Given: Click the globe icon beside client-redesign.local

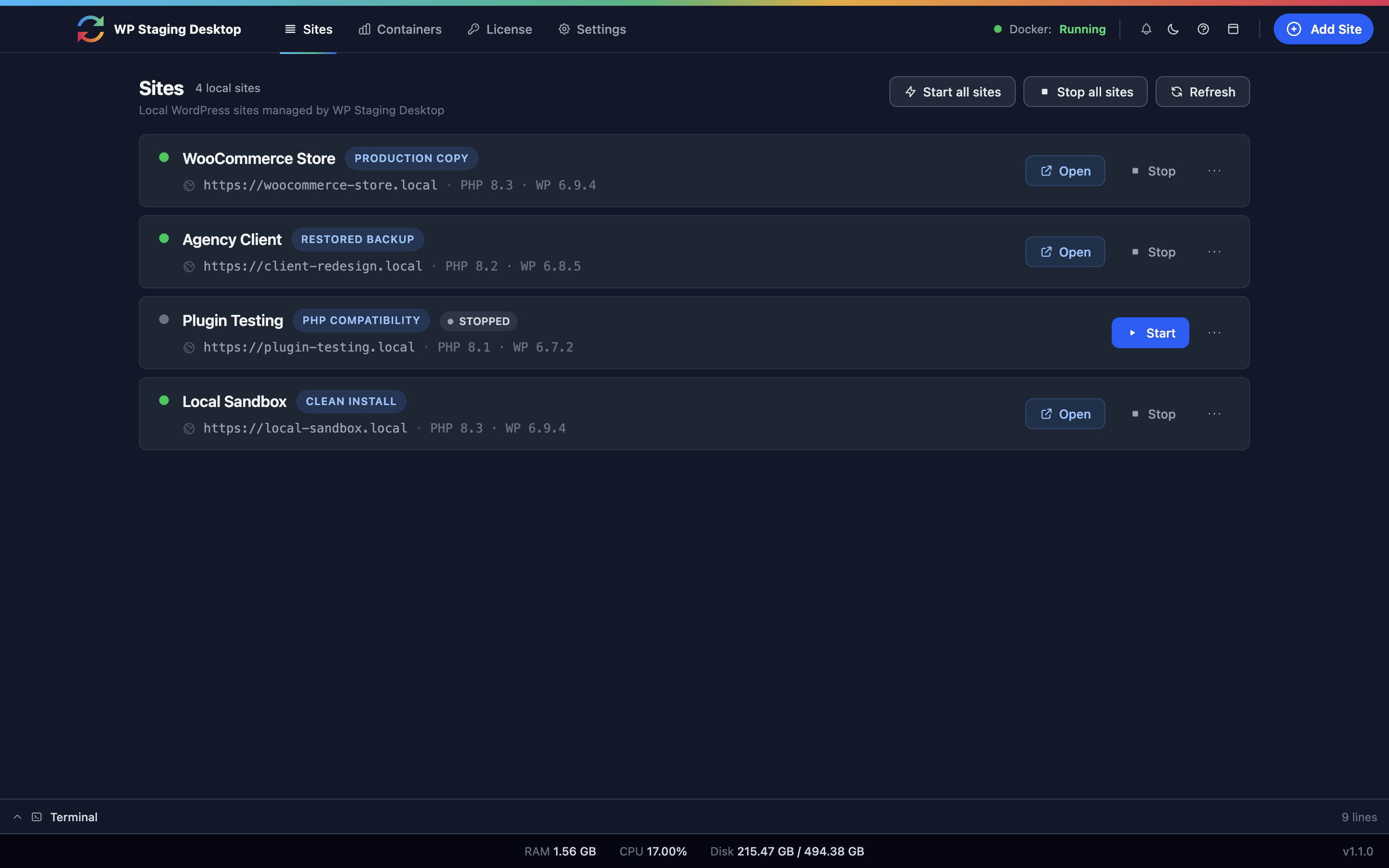Looking at the screenshot, I should click(x=189, y=266).
